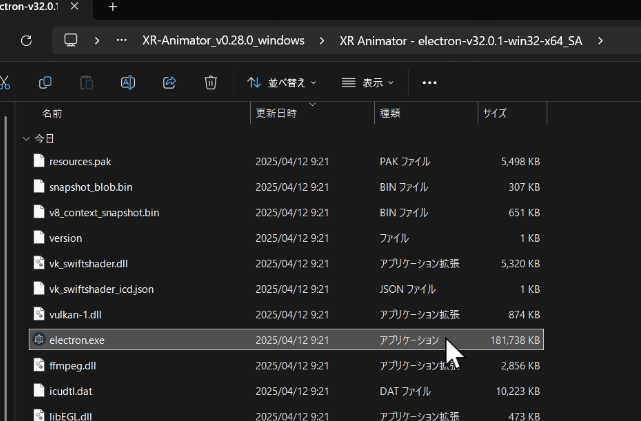Click the breadcrumb overflow ellipsis in address bar

click(x=121, y=41)
